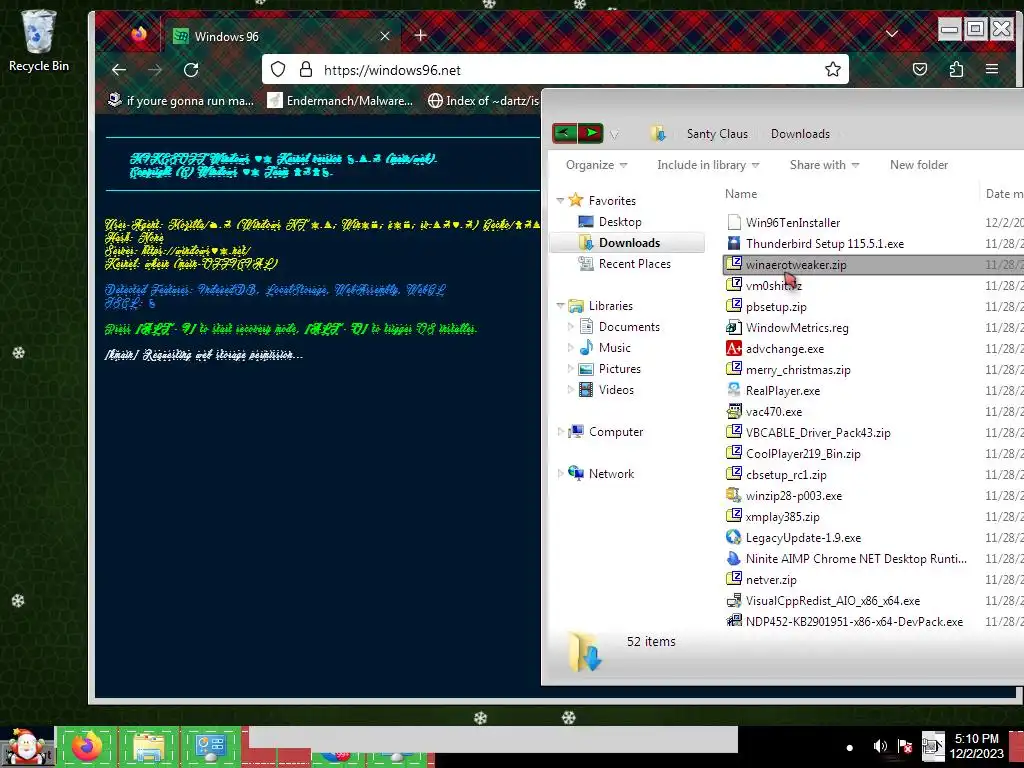Click the padlock site info icon
The width and height of the screenshot is (1024, 768).
point(306,69)
